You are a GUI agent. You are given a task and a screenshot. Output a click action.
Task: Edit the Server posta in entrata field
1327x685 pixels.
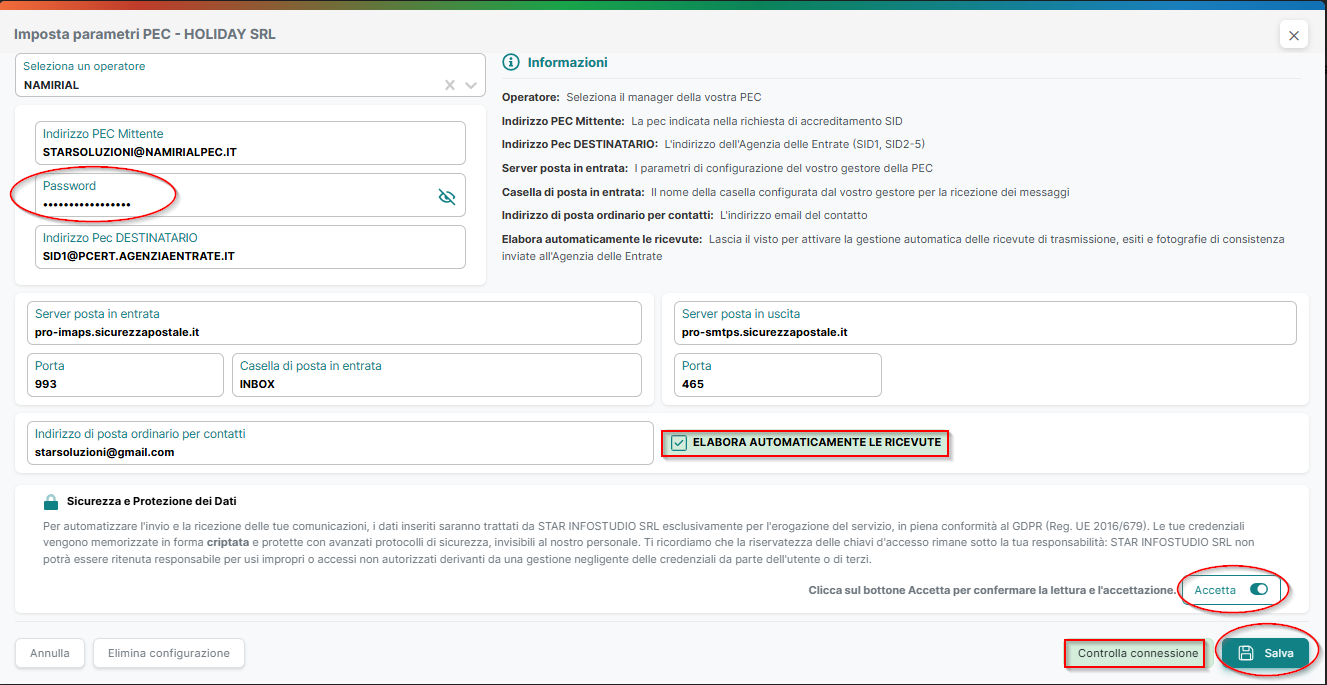pos(335,323)
